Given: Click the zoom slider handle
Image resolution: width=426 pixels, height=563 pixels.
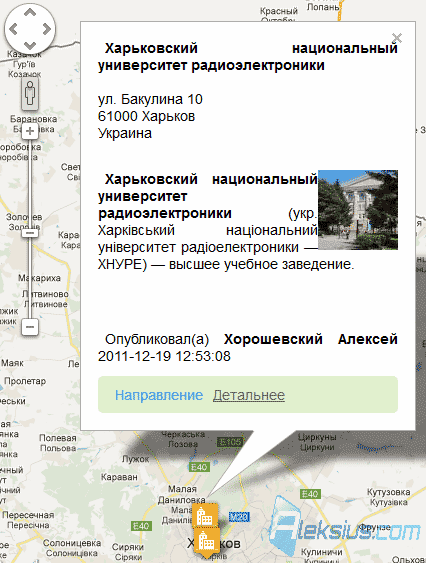Looking at the screenshot, I should click(30, 233).
